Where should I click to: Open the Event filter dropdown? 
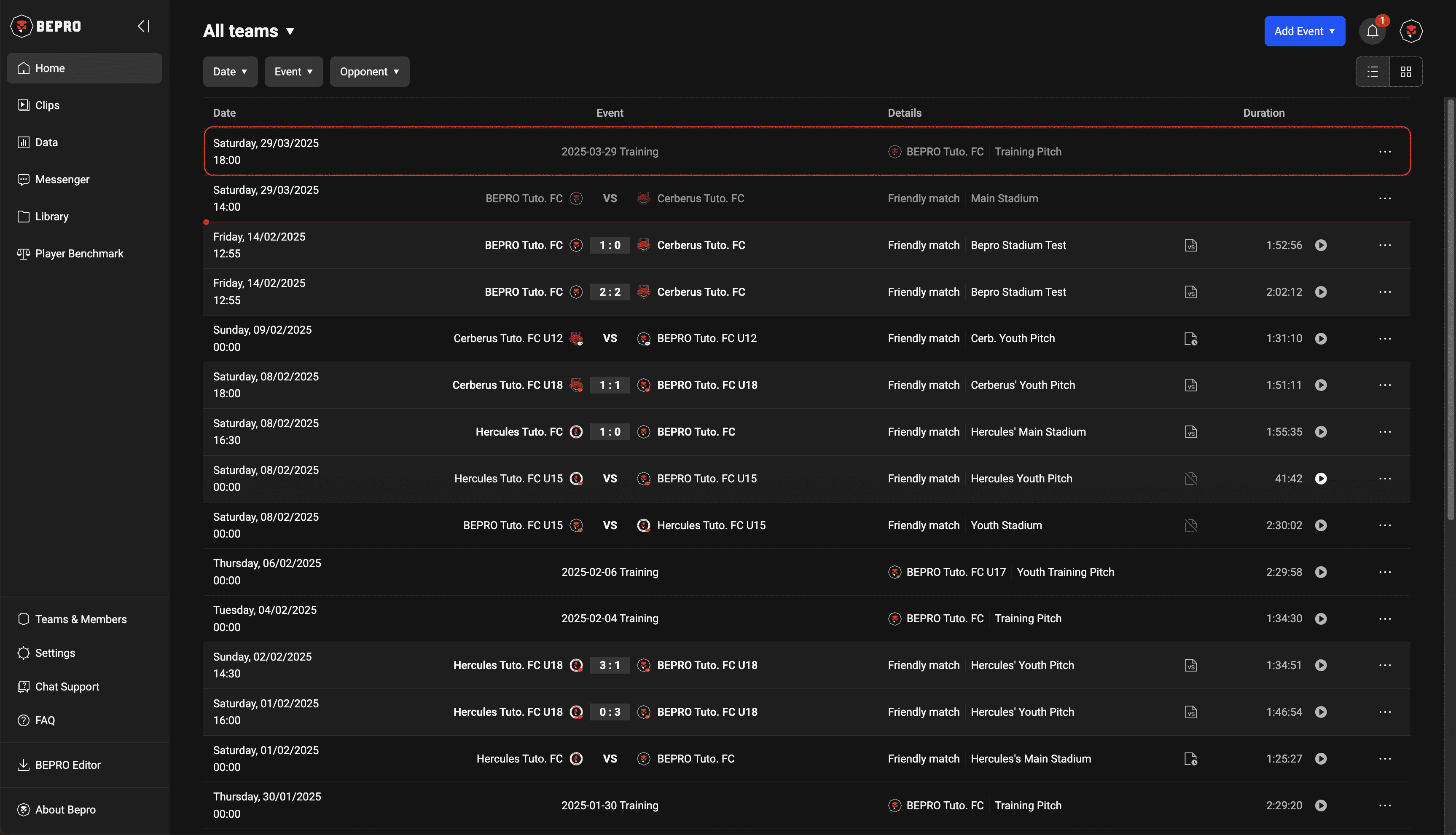pyautogui.click(x=293, y=72)
